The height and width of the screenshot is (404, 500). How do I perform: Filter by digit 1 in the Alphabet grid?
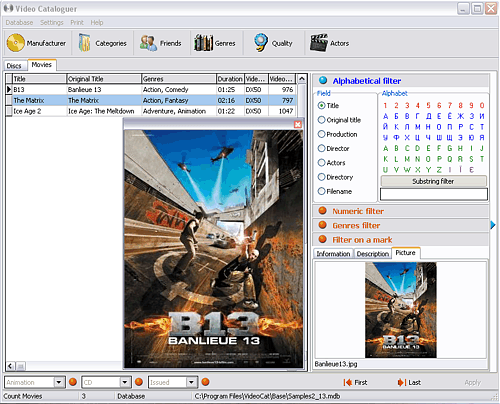pos(385,105)
